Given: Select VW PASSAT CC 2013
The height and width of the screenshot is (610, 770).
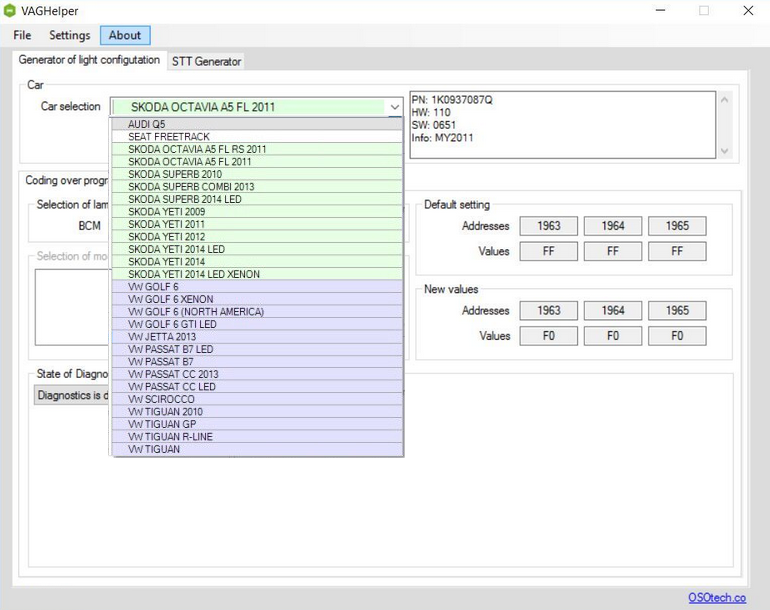Looking at the screenshot, I should point(257,374).
